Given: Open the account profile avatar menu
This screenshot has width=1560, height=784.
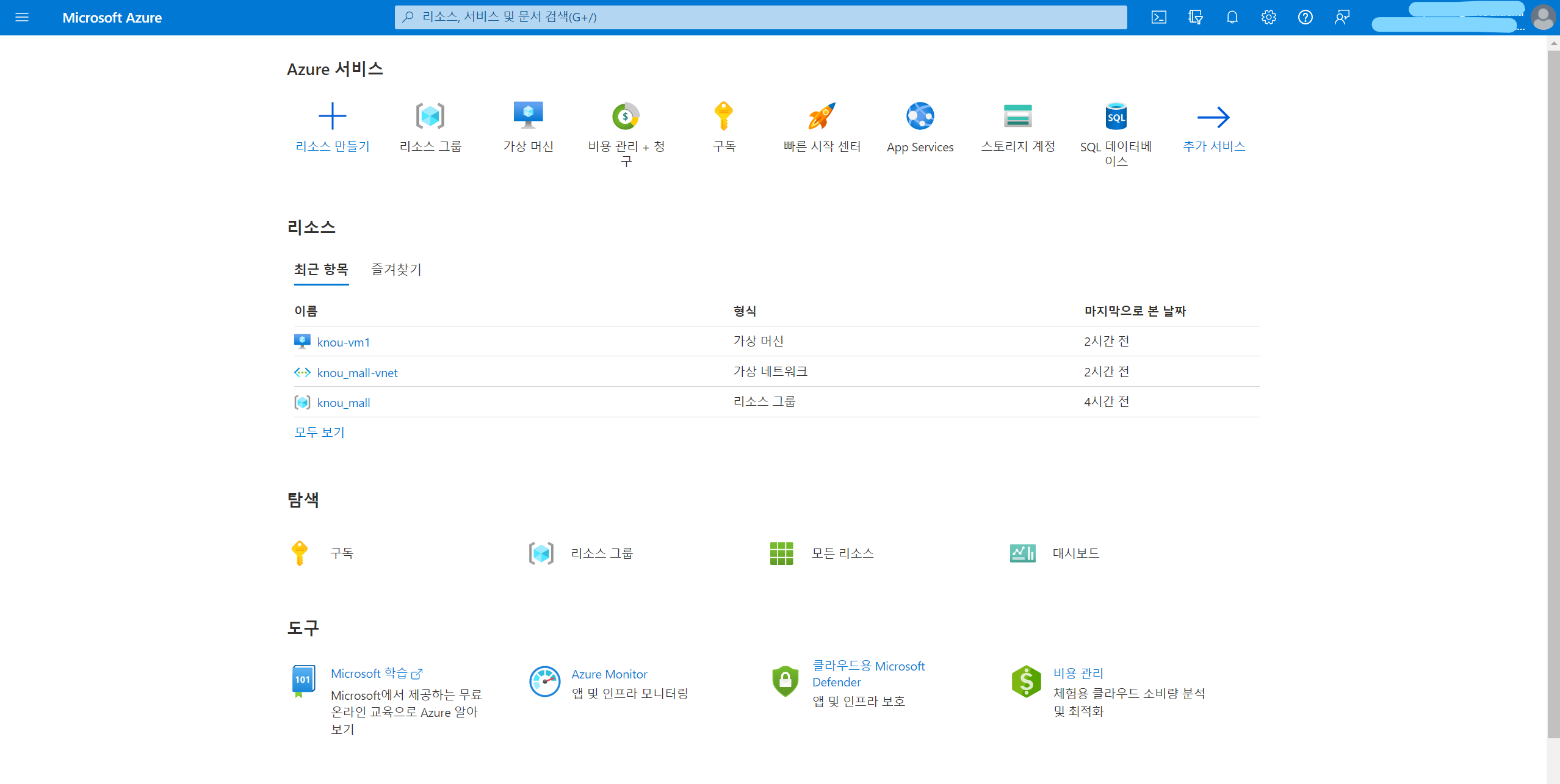Looking at the screenshot, I should click(1543, 17).
